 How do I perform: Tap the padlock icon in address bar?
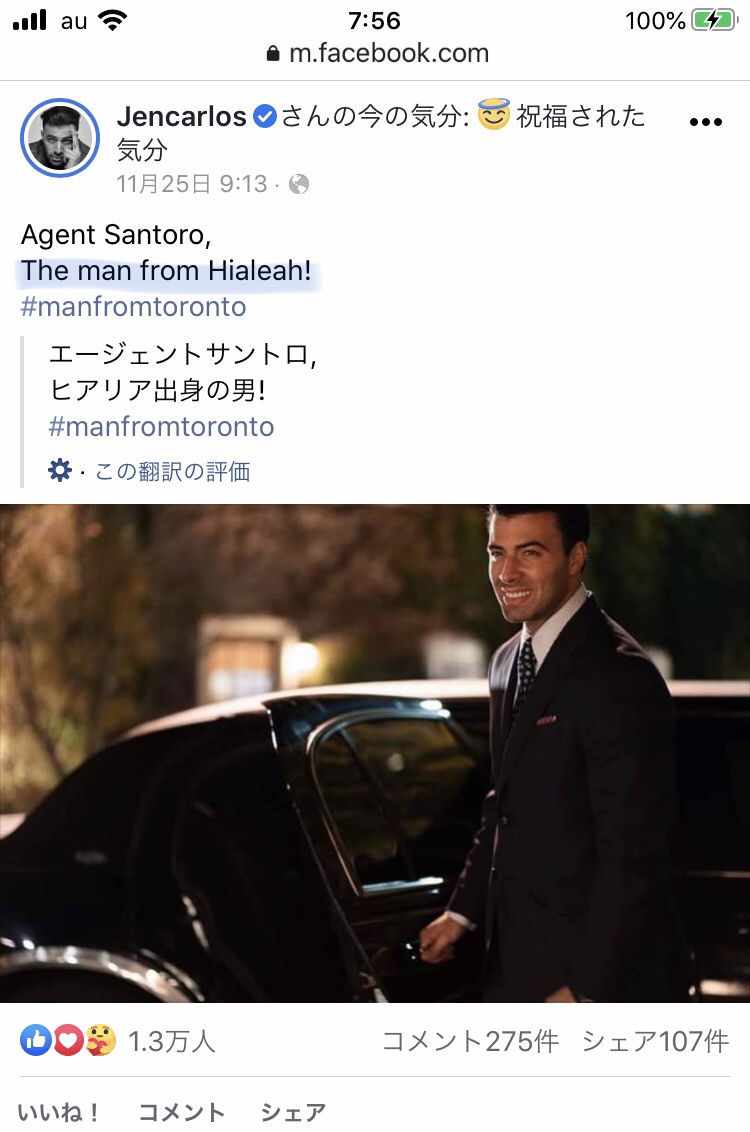[x=273, y=53]
